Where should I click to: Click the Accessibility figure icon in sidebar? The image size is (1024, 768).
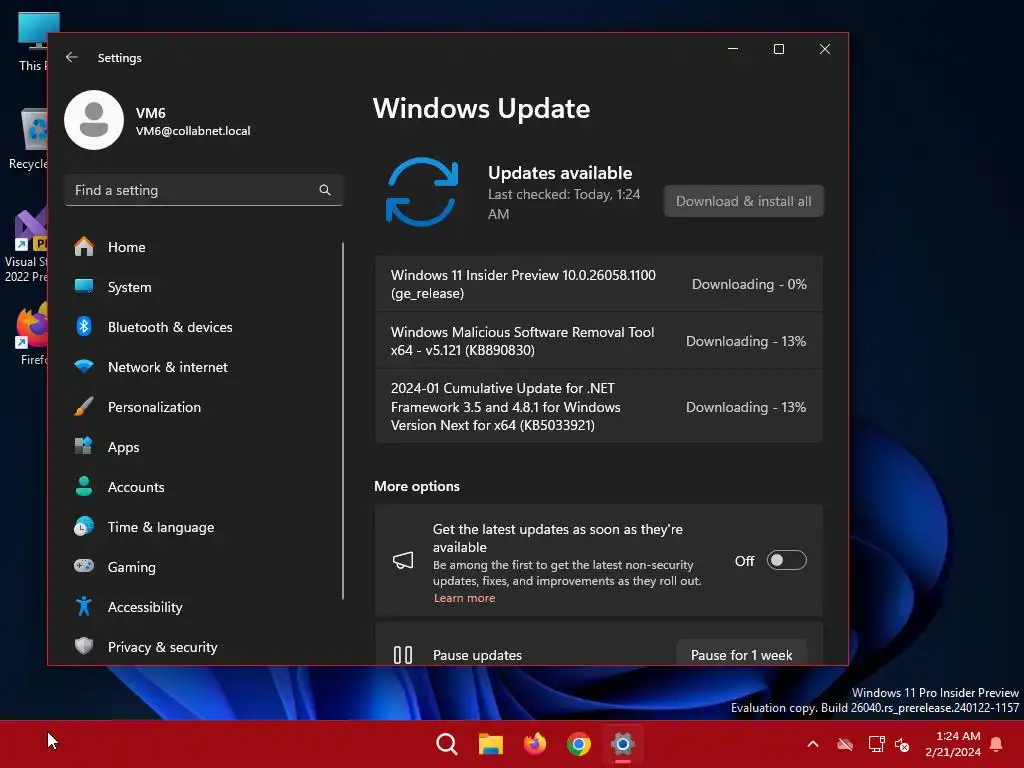pos(84,606)
